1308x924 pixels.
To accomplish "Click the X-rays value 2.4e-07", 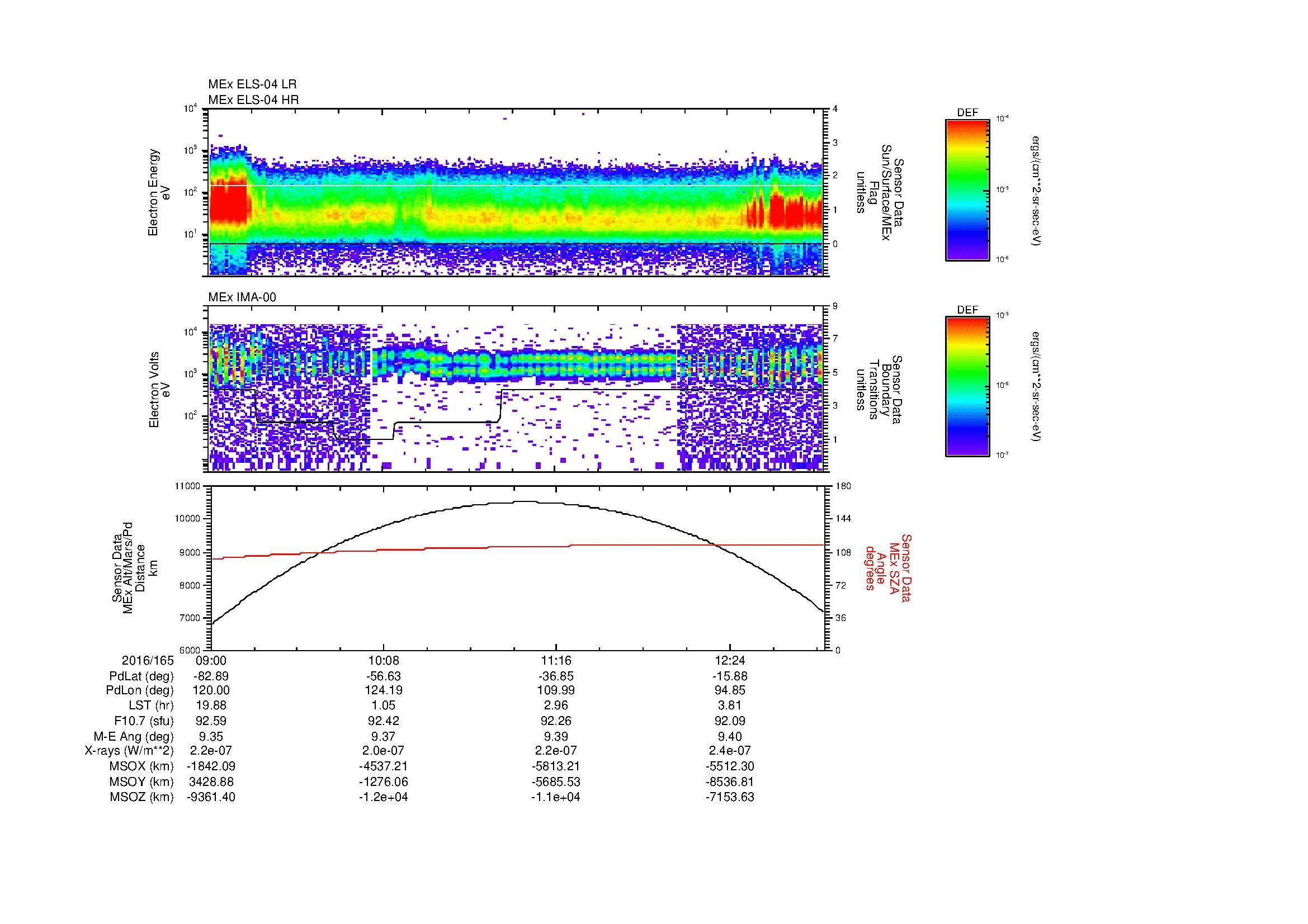I will point(730,751).
